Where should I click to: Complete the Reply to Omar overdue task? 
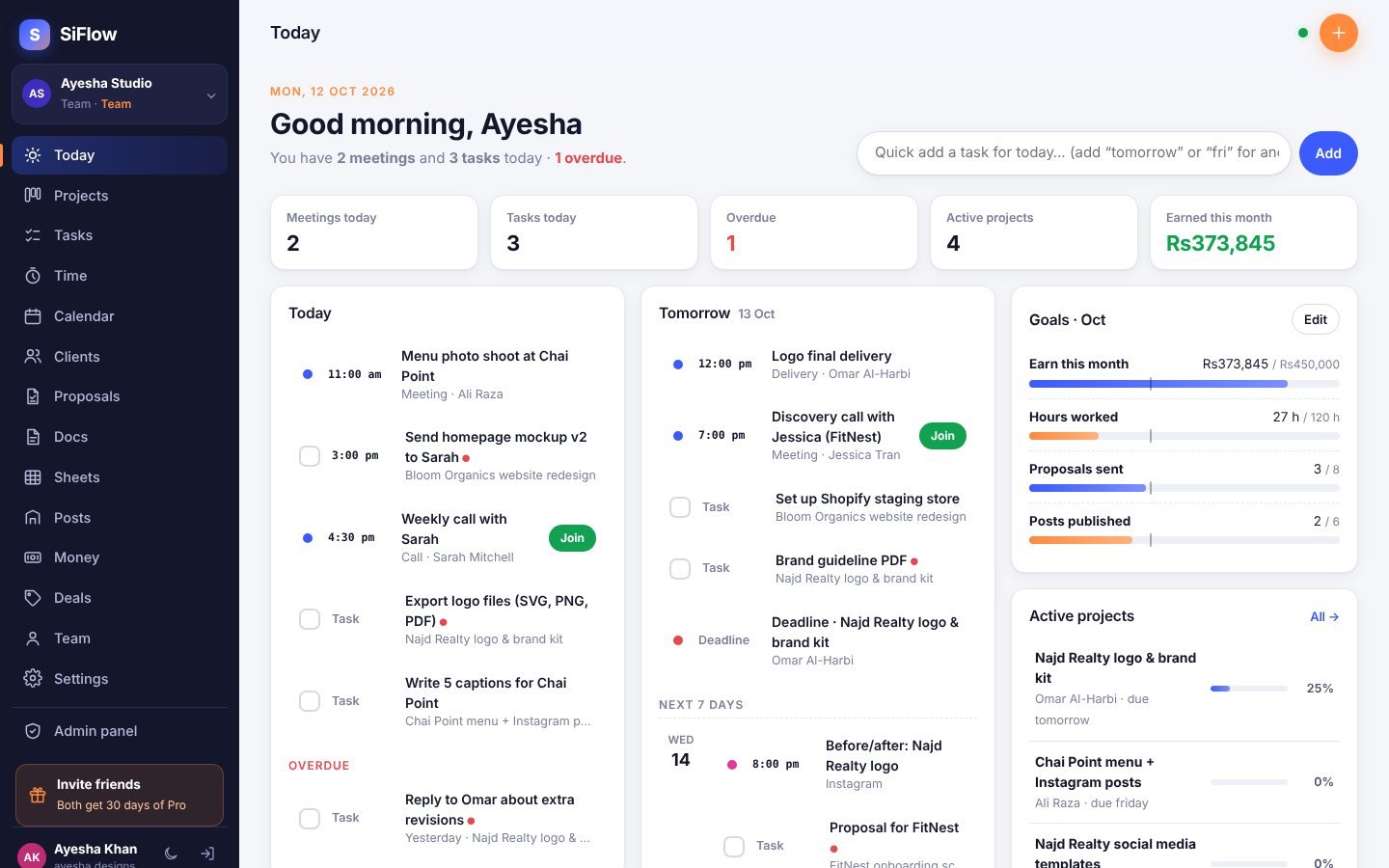(x=310, y=818)
